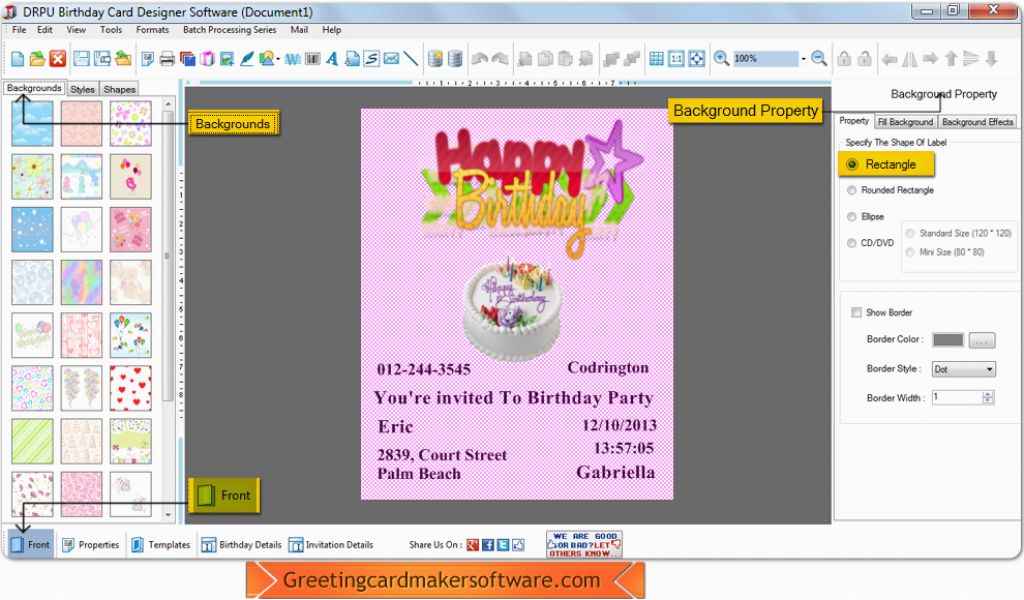The width and height of the screenshot is (1024, 600).
Task: Click the Google Plus share icon
Action: 473,545
